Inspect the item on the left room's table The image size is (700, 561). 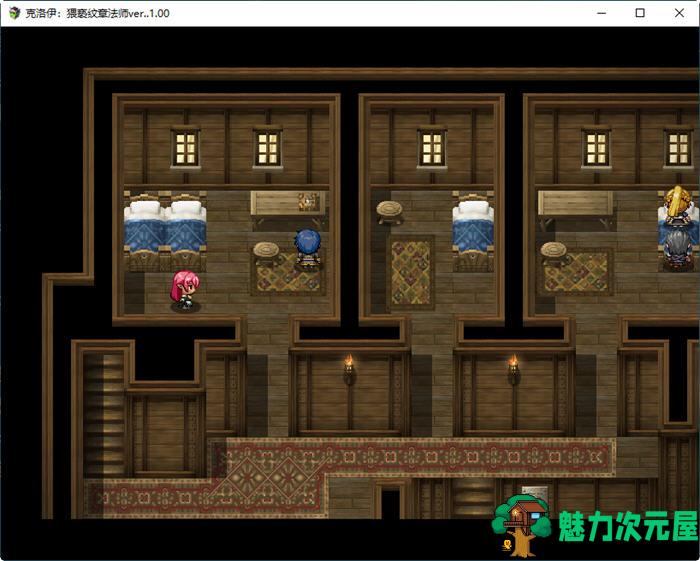click(308, 201)
